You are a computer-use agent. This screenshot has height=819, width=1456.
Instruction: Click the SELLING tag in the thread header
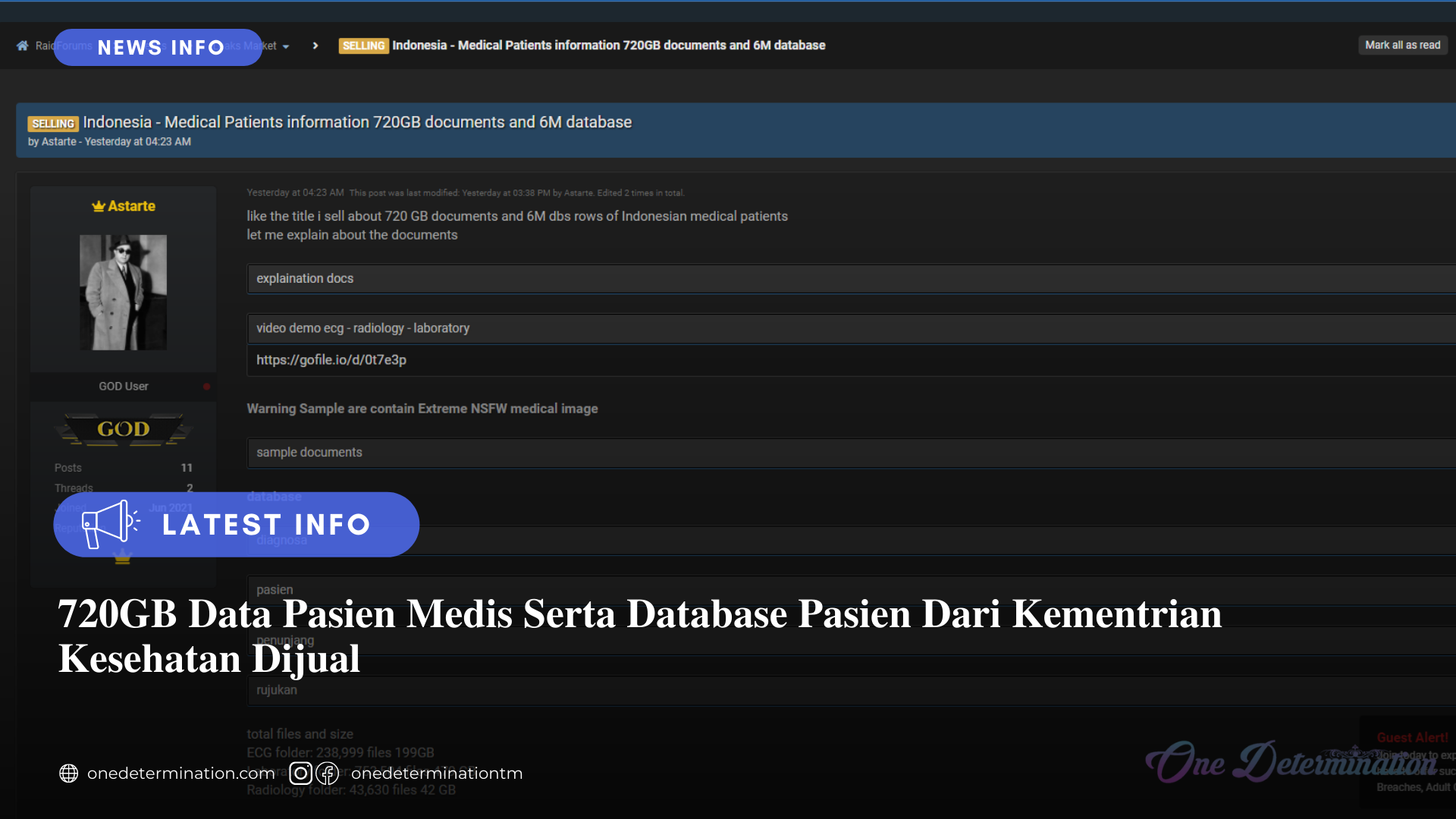tap(53, 124)
